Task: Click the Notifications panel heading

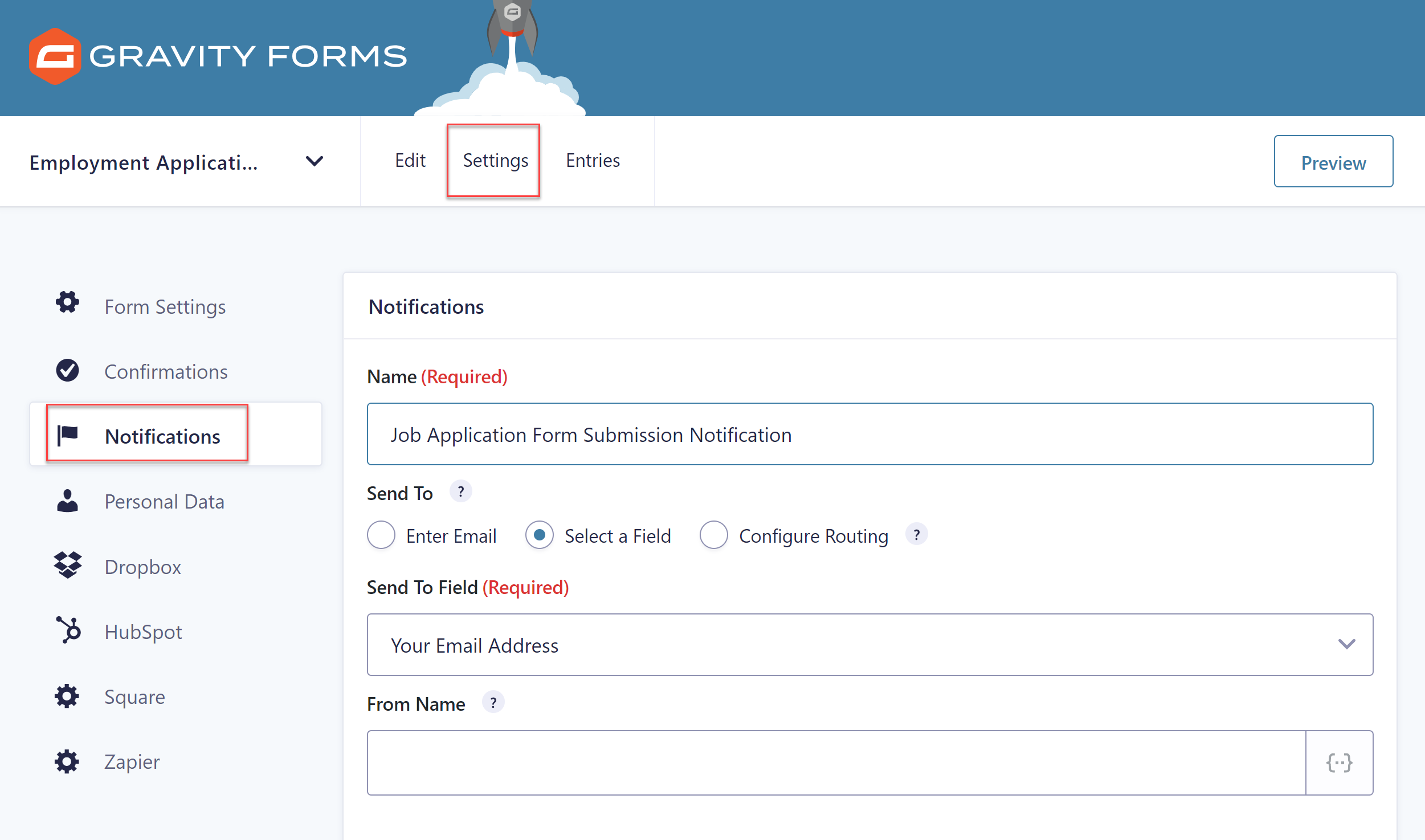Action: [426, 307]
